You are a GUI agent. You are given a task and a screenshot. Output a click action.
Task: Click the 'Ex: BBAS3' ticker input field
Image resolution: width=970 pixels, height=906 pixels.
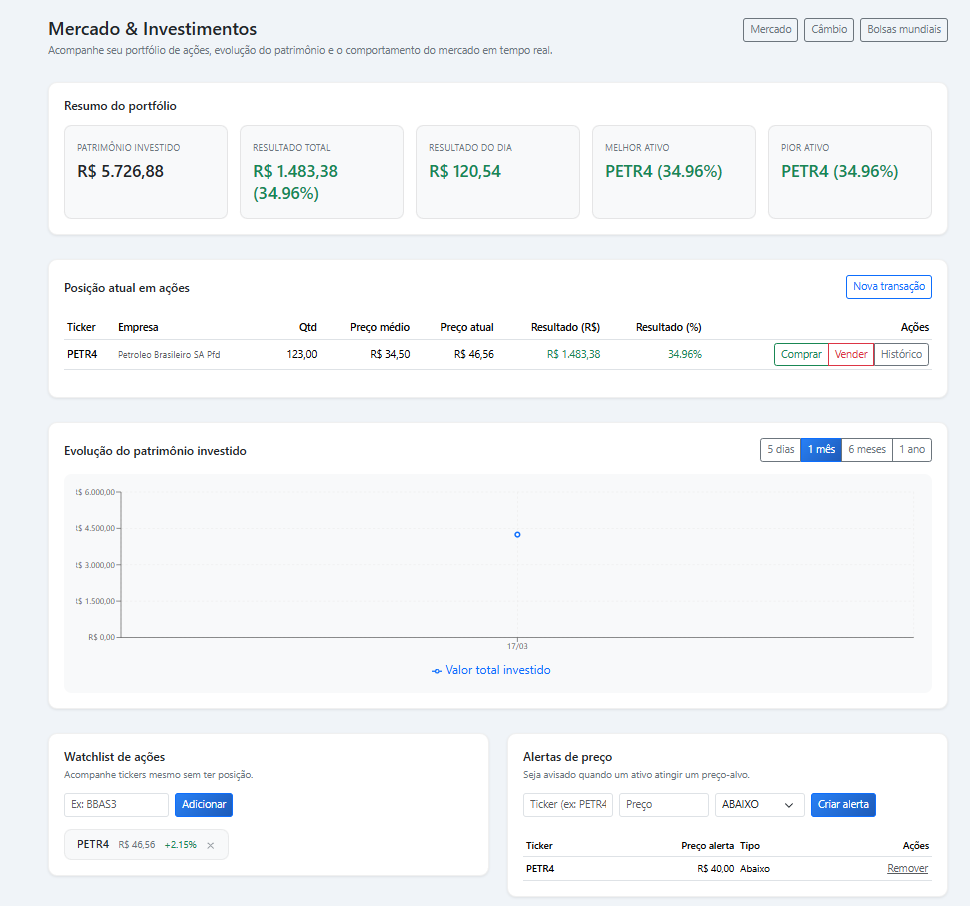[115, 804]
